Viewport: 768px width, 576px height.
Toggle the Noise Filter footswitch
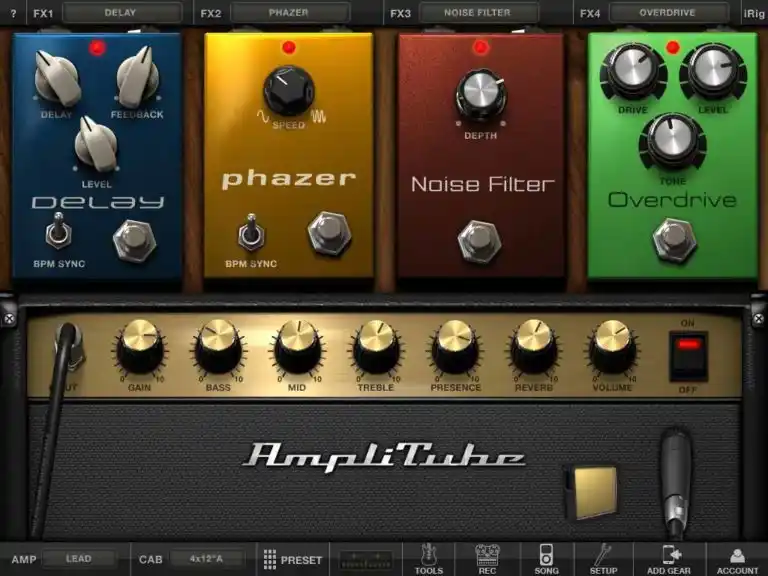coord(479,241)
